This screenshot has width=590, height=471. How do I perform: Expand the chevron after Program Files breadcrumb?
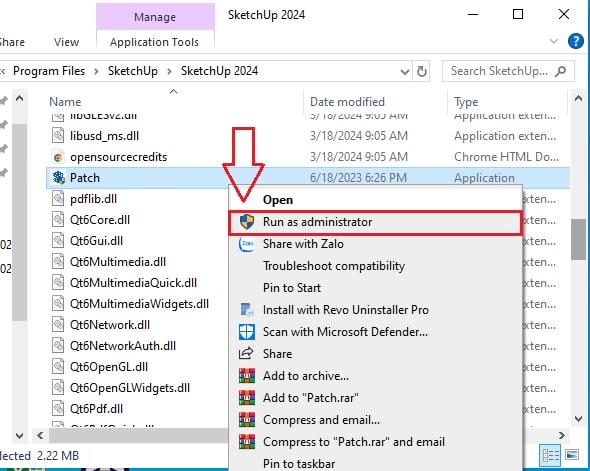(96, 71)
